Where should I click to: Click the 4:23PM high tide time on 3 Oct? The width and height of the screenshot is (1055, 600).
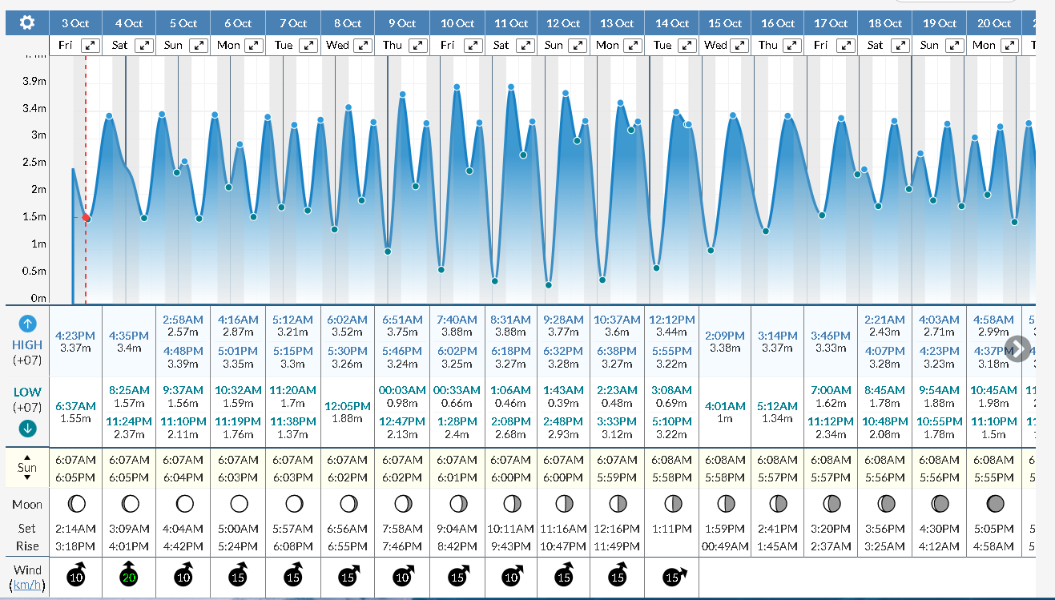pos(75,335)
